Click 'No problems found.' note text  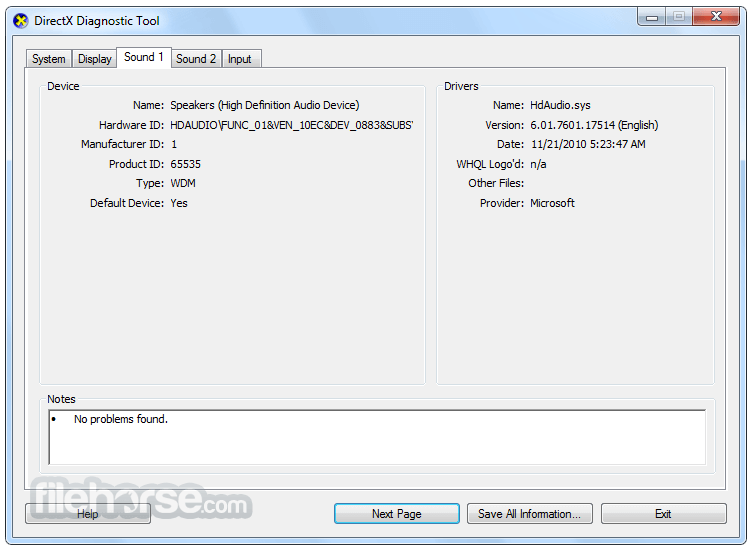(x=121, y=419)
